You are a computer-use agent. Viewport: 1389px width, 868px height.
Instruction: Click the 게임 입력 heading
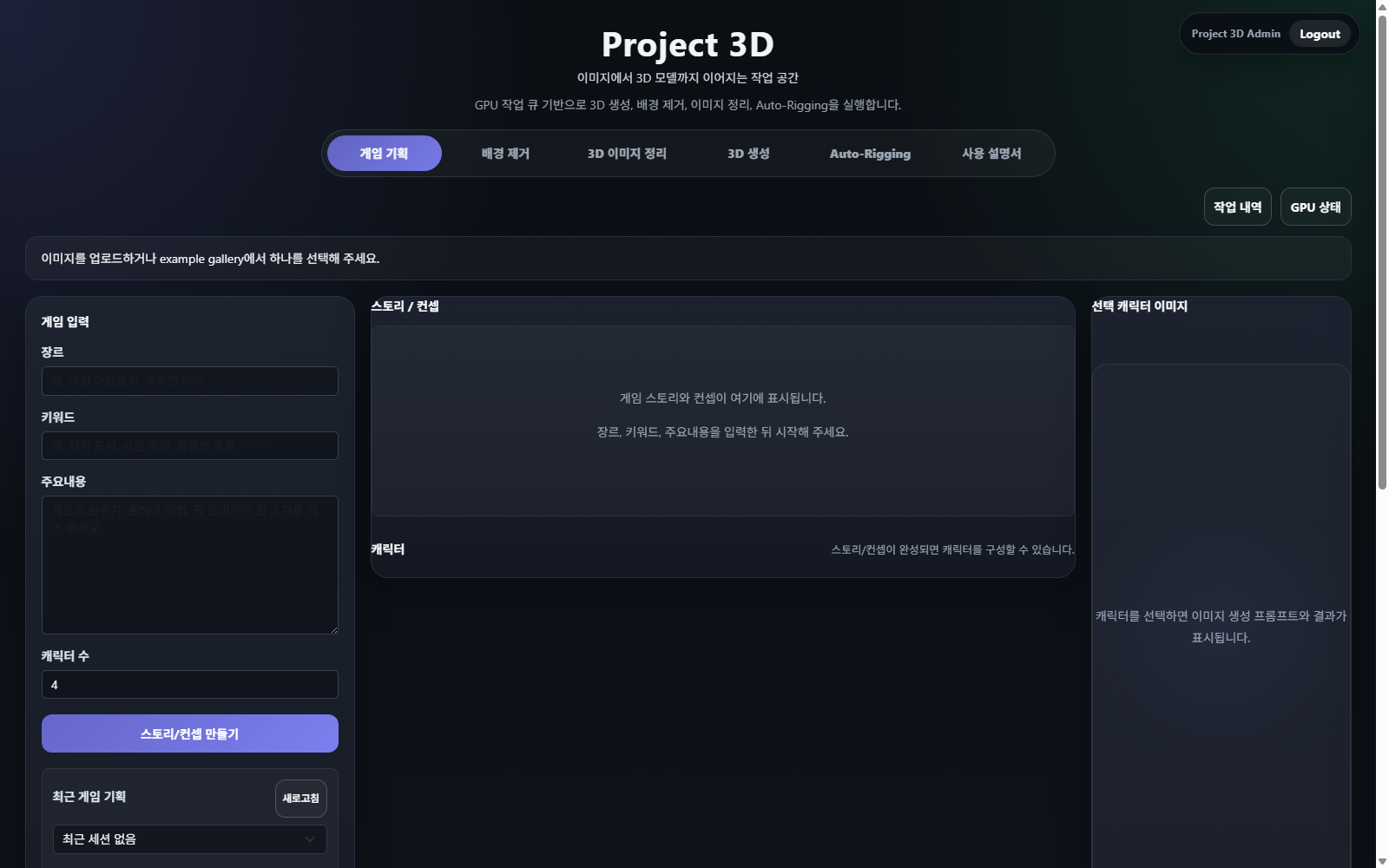click(65, 322)
